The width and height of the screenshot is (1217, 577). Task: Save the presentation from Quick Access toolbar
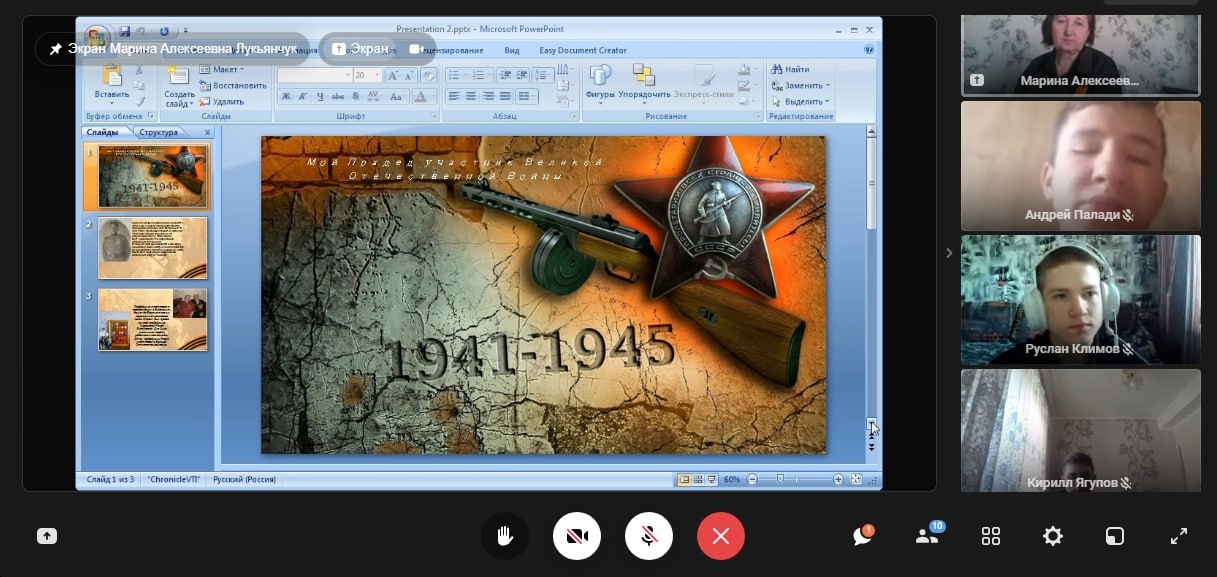tap(125, 32)
